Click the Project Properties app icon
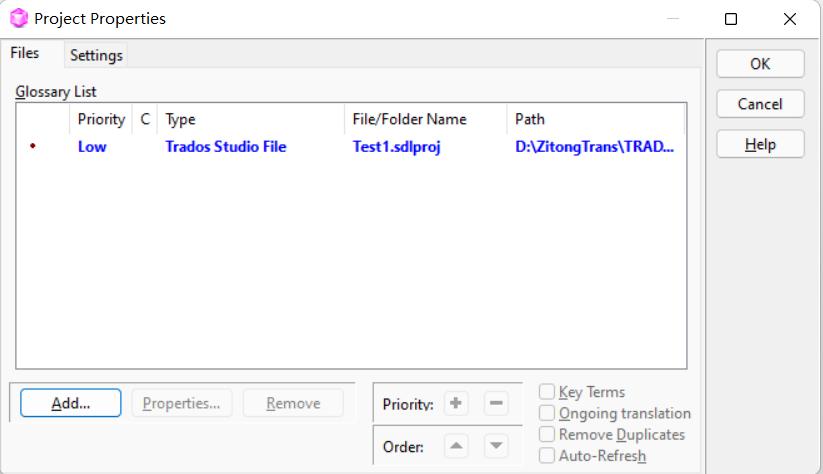 coord(19,18)
